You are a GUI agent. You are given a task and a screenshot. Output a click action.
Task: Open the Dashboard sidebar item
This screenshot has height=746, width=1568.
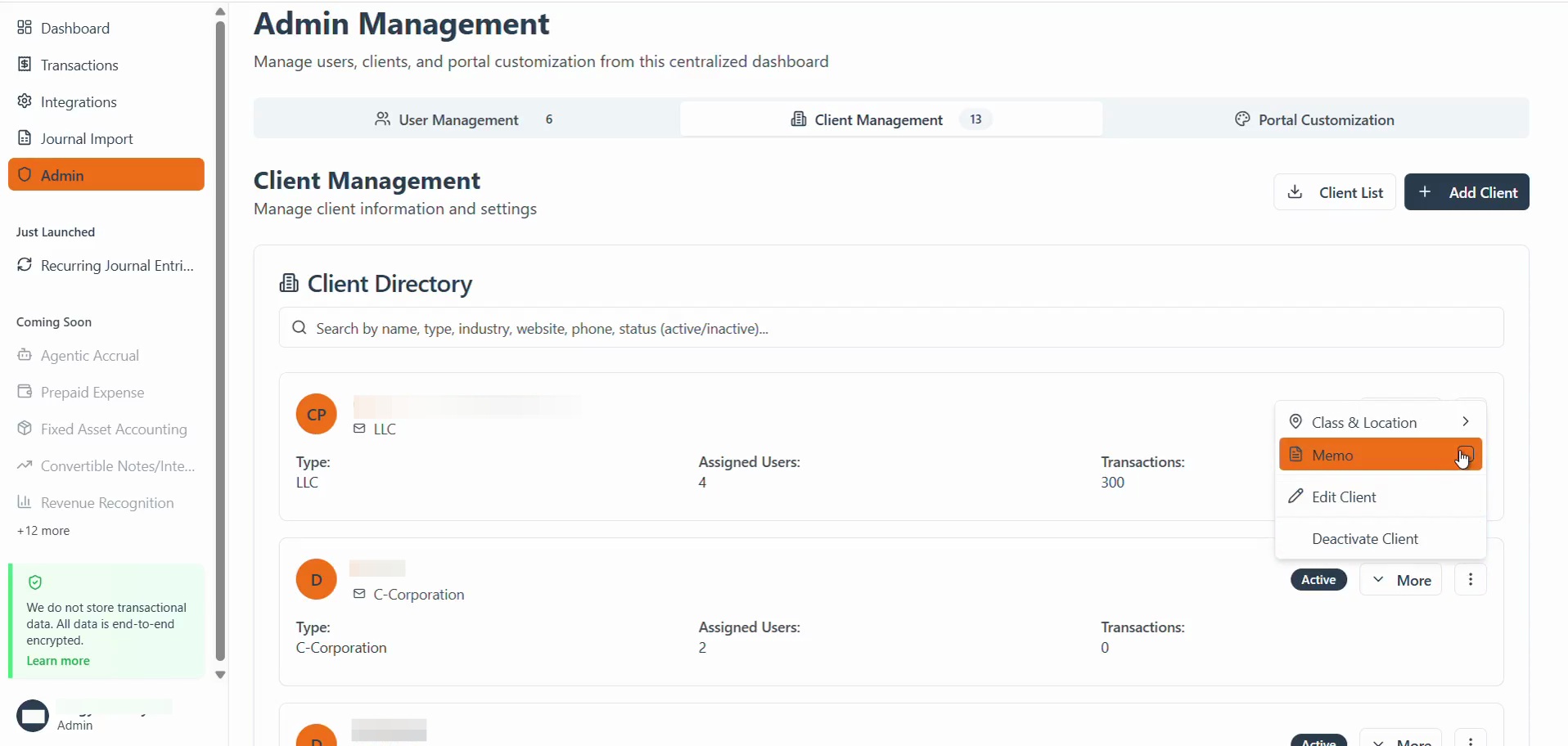pos(106,28)
